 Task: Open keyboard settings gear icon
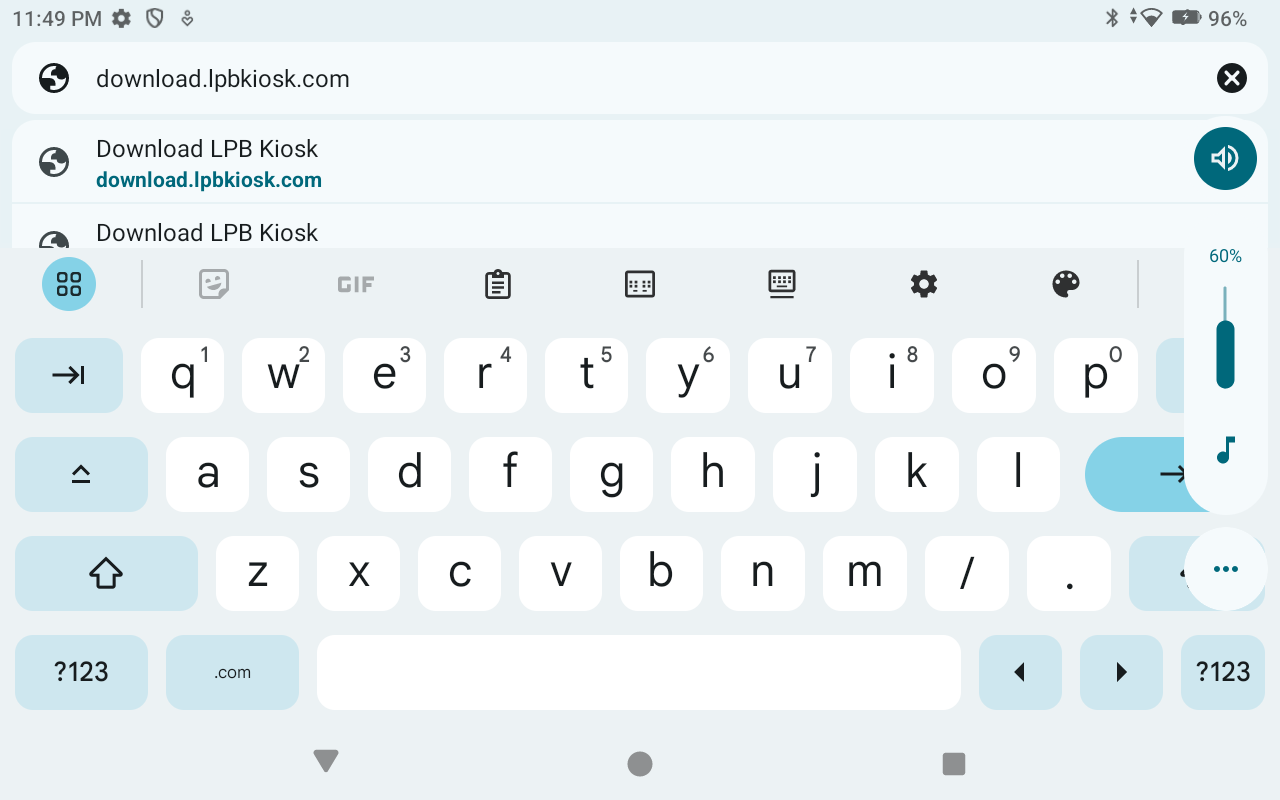tap(923, 284)
